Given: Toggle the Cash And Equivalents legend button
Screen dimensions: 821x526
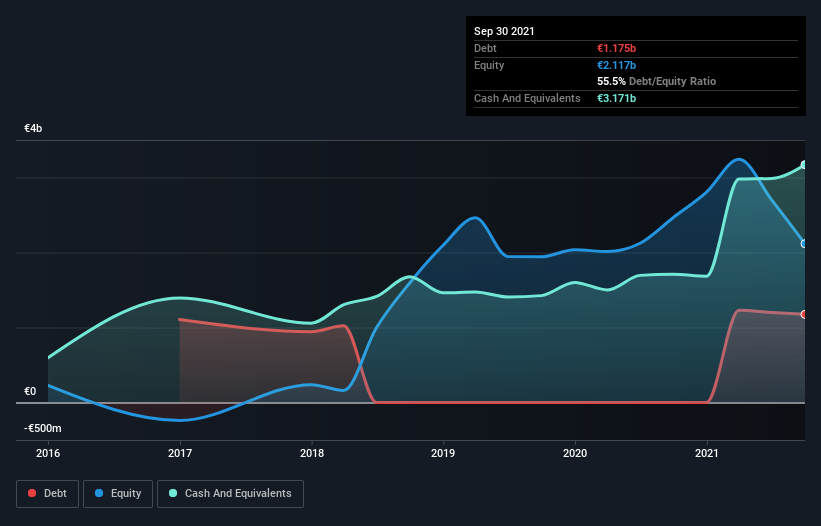Looking at the screenshot, I should click(230, 494).
